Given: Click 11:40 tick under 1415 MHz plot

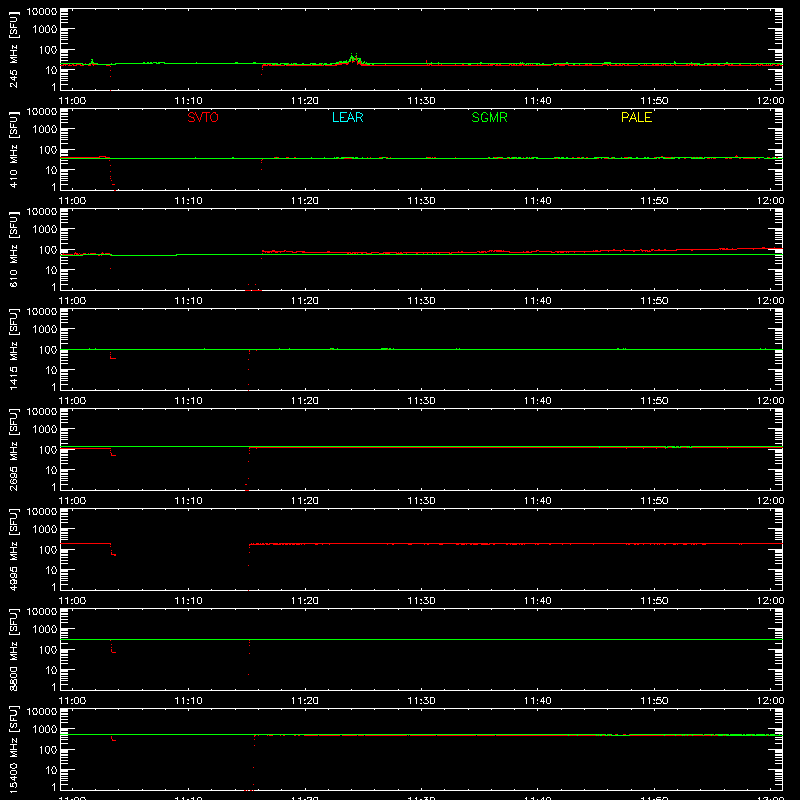Looking at the screenshot, I should click(x=538, y=401).
